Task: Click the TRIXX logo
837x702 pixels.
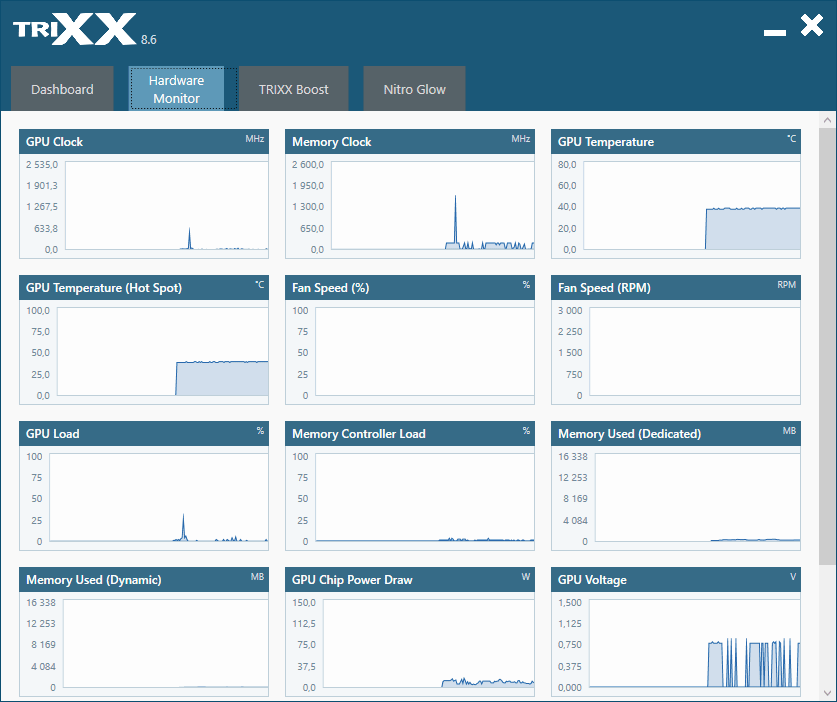Action: [x=75, y=29]
